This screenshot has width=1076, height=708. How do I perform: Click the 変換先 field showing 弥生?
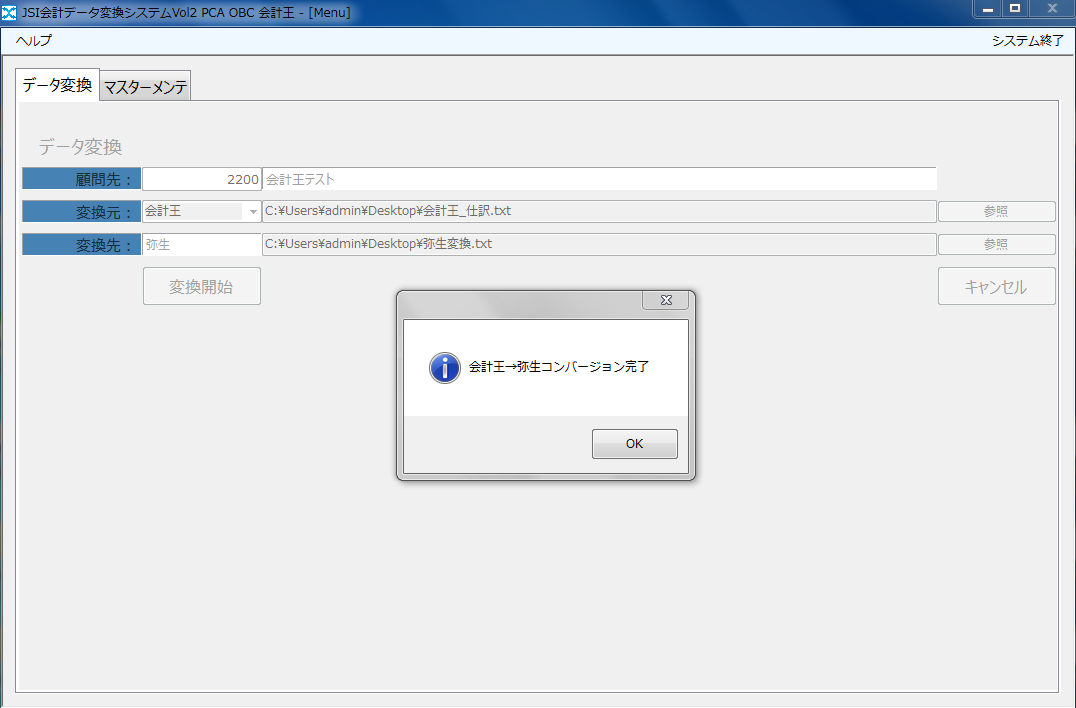click(201, 244)
